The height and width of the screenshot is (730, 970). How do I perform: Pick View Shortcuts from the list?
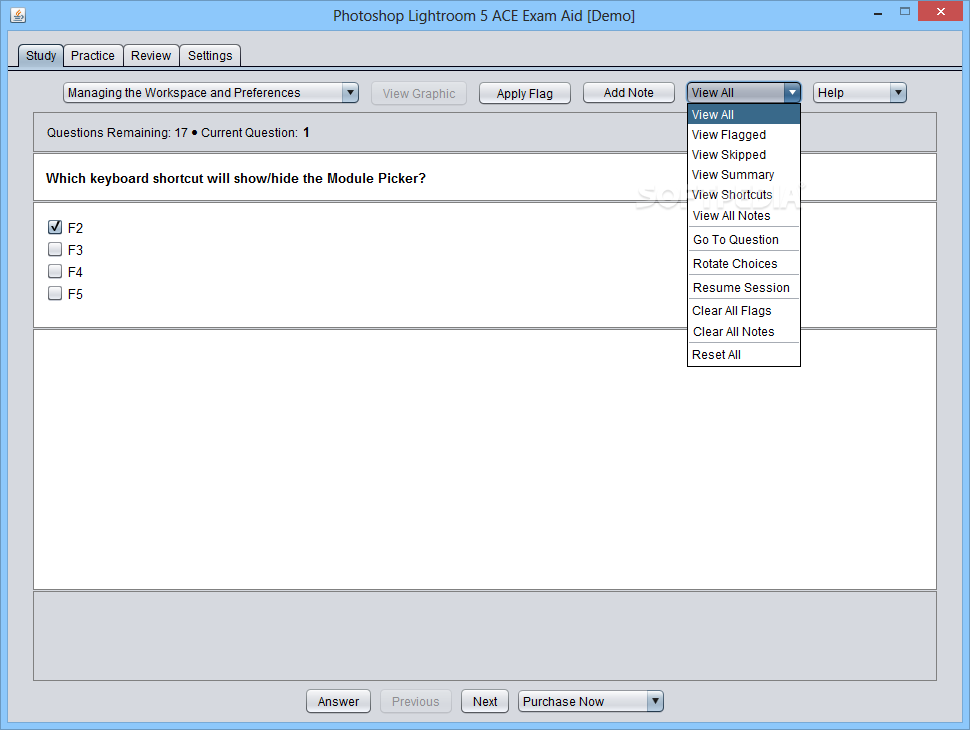(x=744, y=195)
